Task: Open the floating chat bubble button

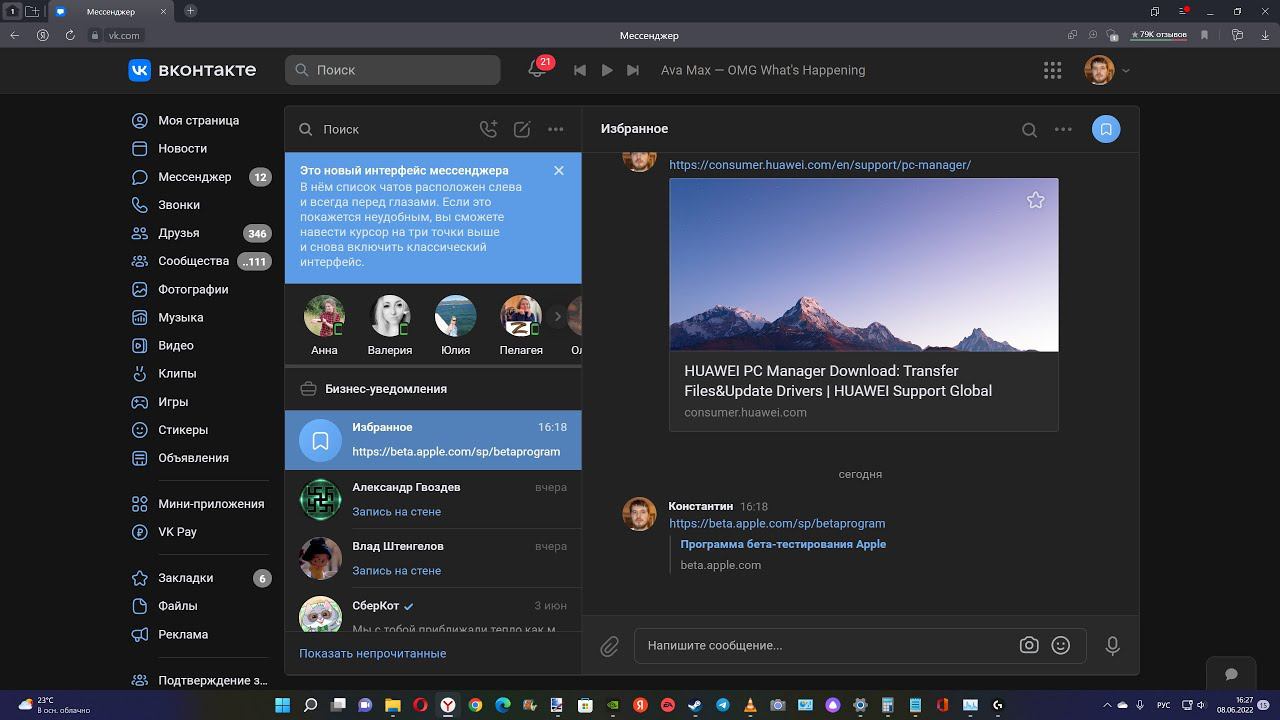Action: pos(1231,674)
